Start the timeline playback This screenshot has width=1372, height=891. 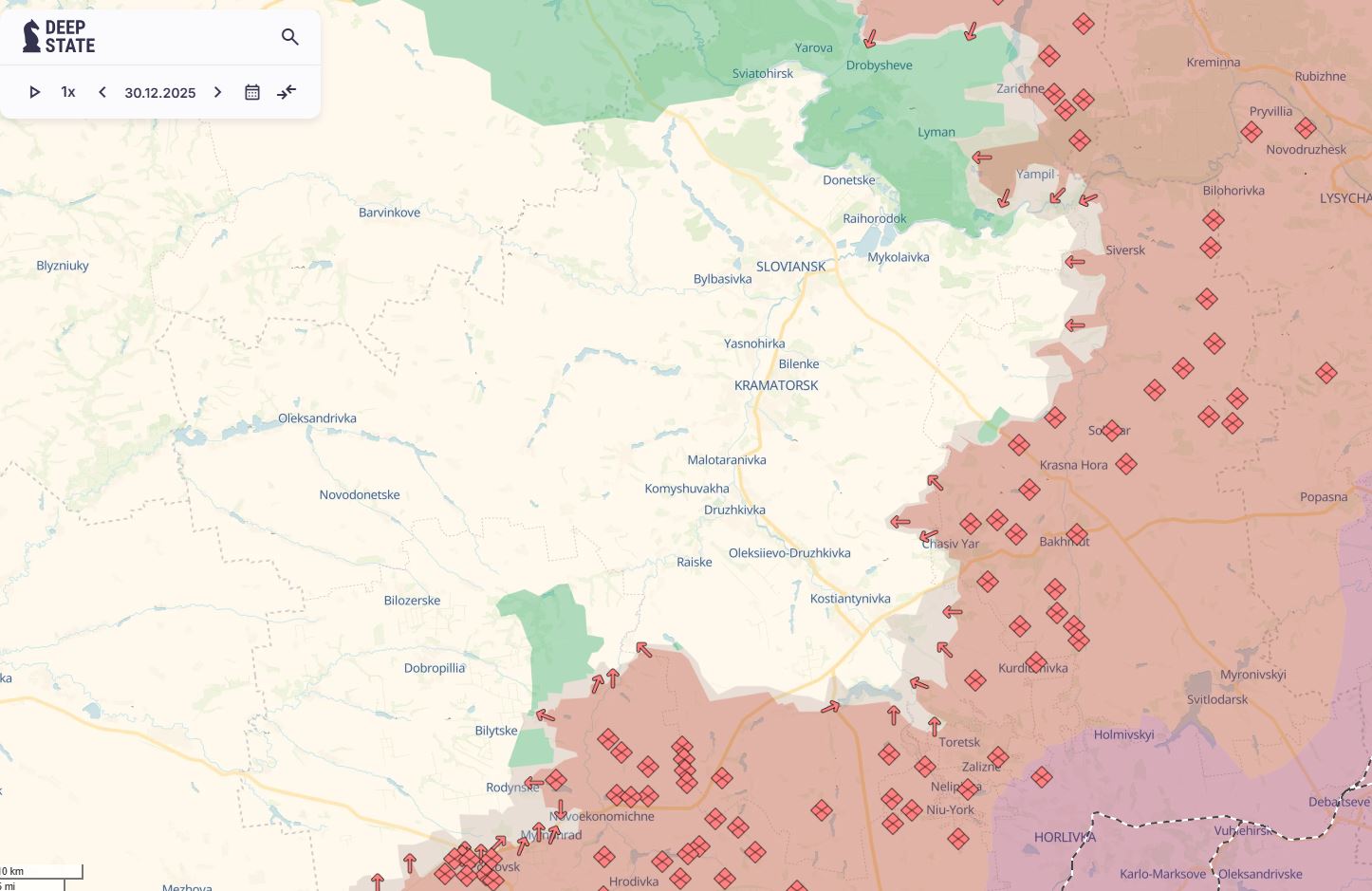[x=35, y=92]
